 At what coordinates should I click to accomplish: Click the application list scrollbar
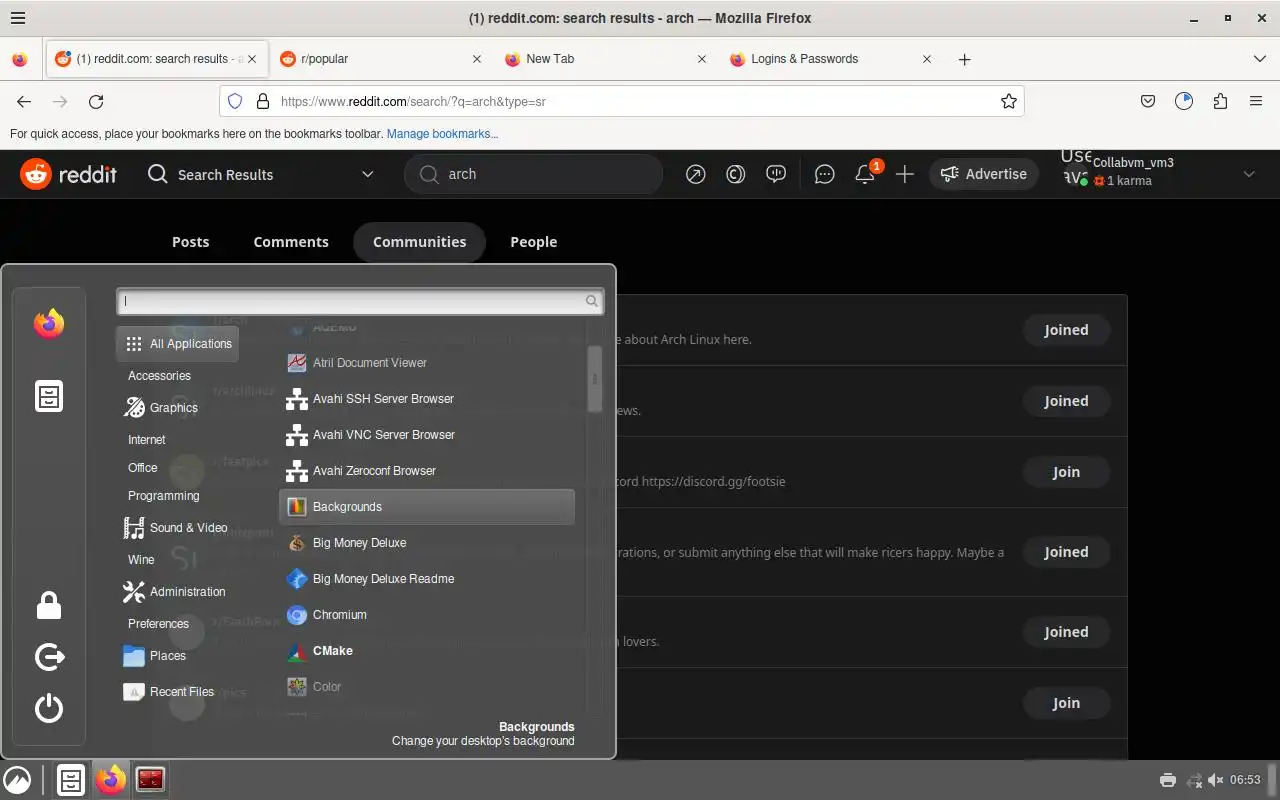[x=595, y=379]
